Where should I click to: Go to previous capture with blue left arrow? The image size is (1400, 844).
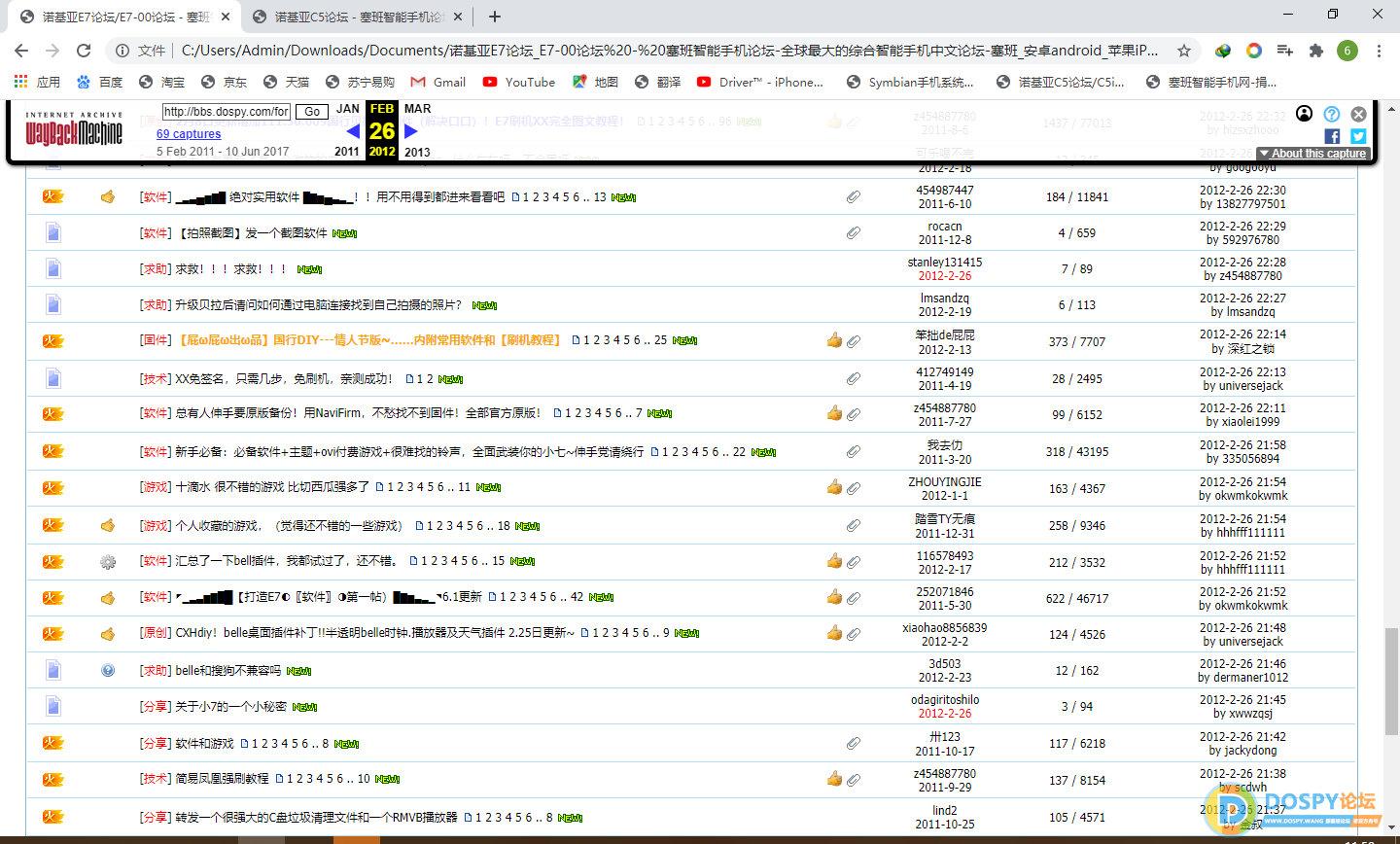click(x=353, y=131)
